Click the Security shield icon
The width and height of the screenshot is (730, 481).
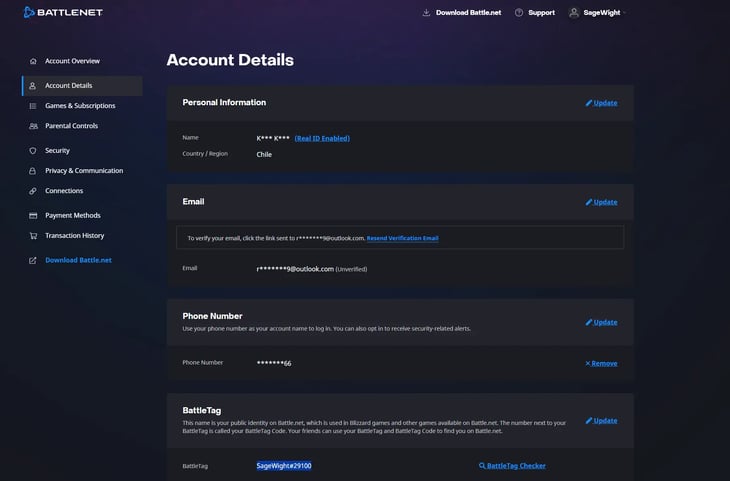click(33, 151)
